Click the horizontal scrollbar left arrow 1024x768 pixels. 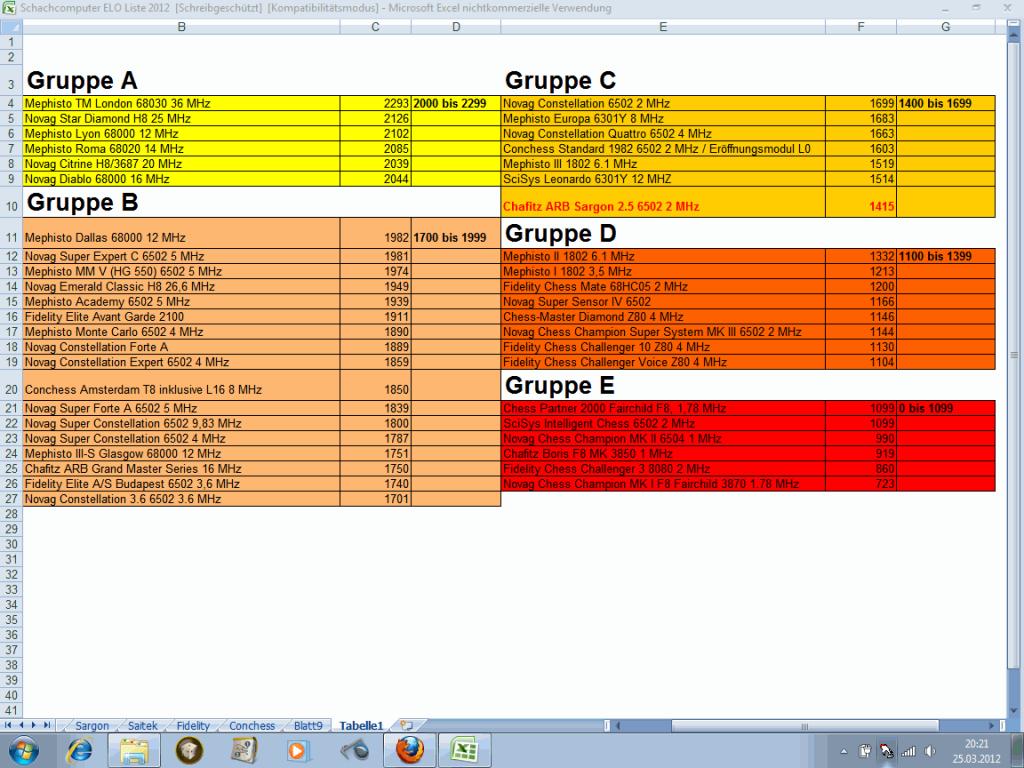pyautogui.click(x=618, y=726)
